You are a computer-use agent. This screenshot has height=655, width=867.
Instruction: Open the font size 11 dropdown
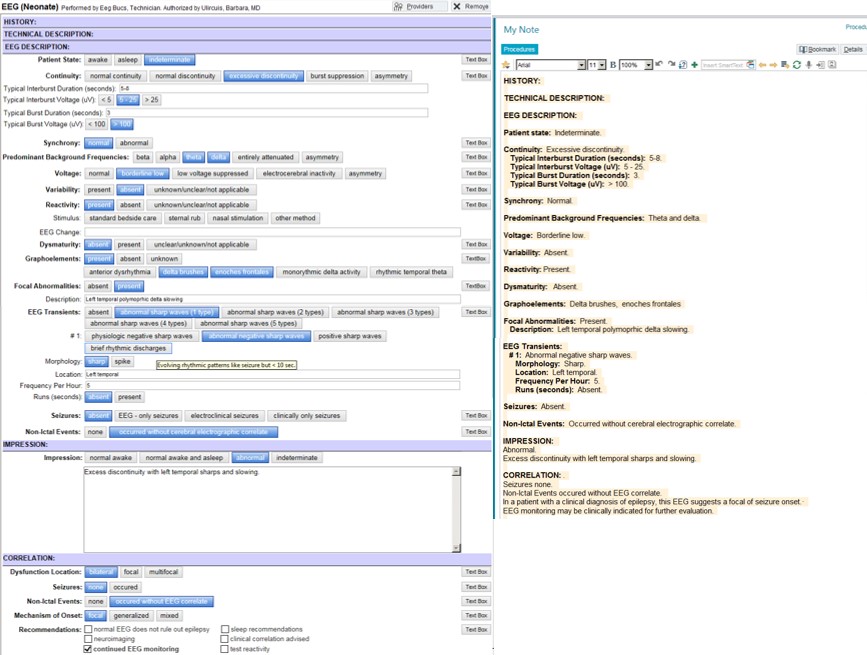click(602, 65)
